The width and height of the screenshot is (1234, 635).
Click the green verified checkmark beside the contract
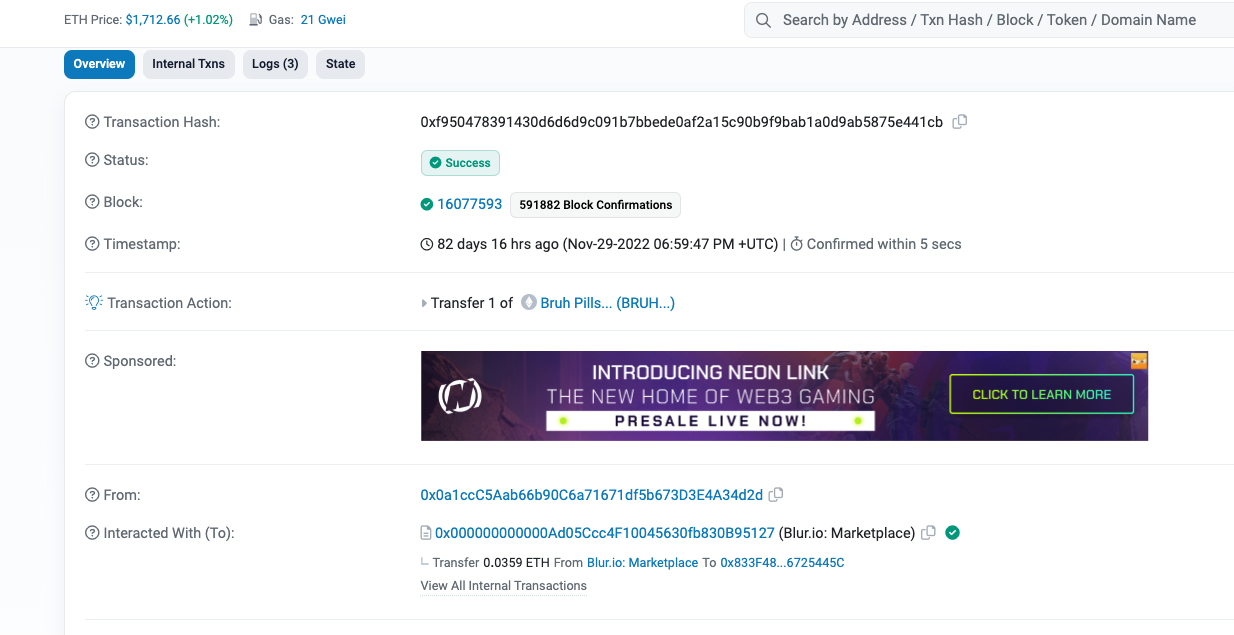coord(951,532)
